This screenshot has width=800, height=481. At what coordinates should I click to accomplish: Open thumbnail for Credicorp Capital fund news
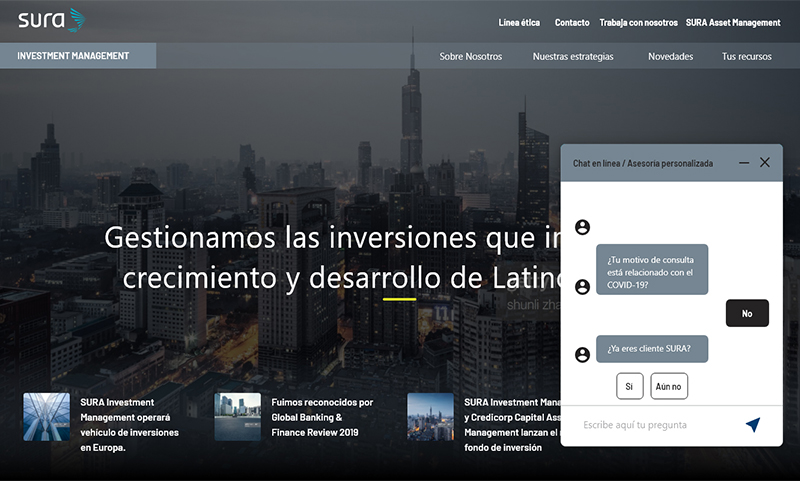430,416
